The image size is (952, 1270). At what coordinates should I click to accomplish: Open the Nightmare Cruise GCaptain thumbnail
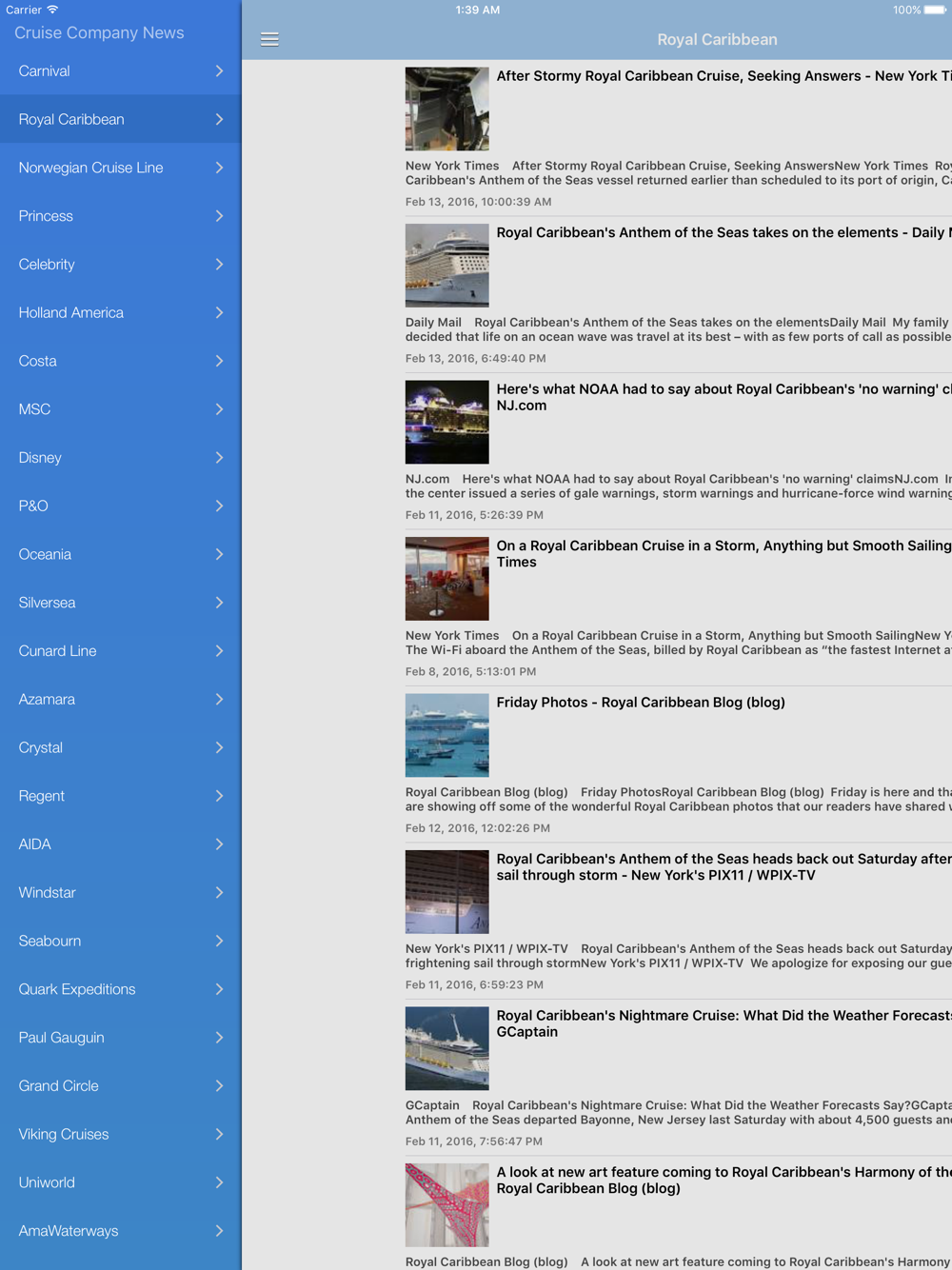(447, 1048)
